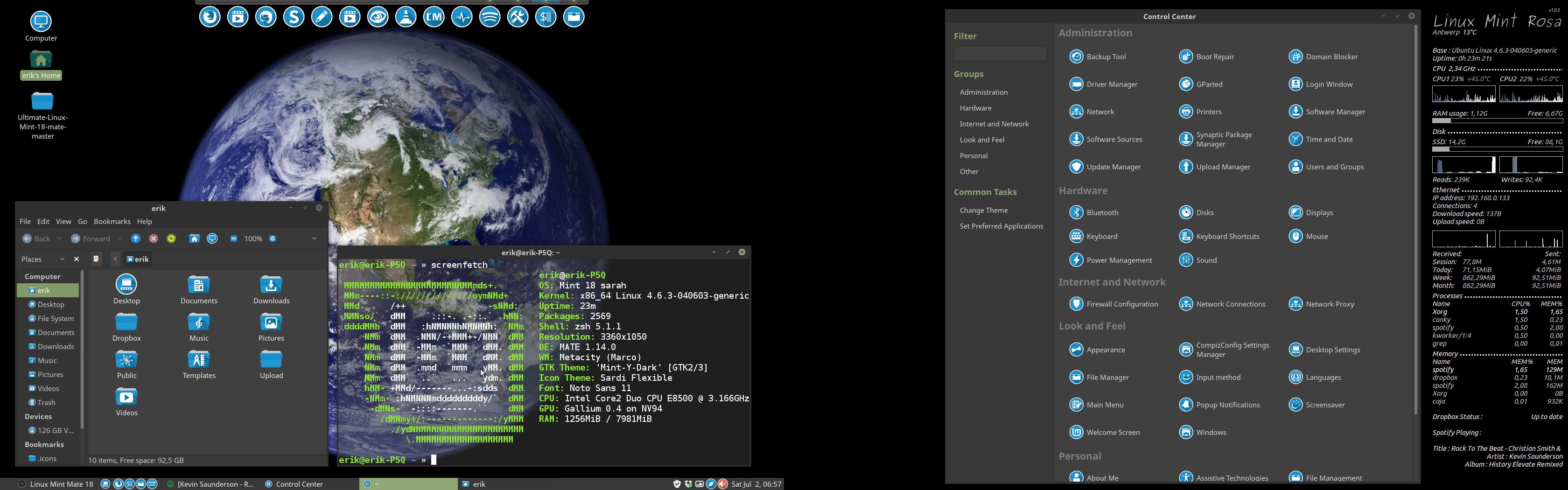Open system monitor pulse icon in dock

pos(462,17)
